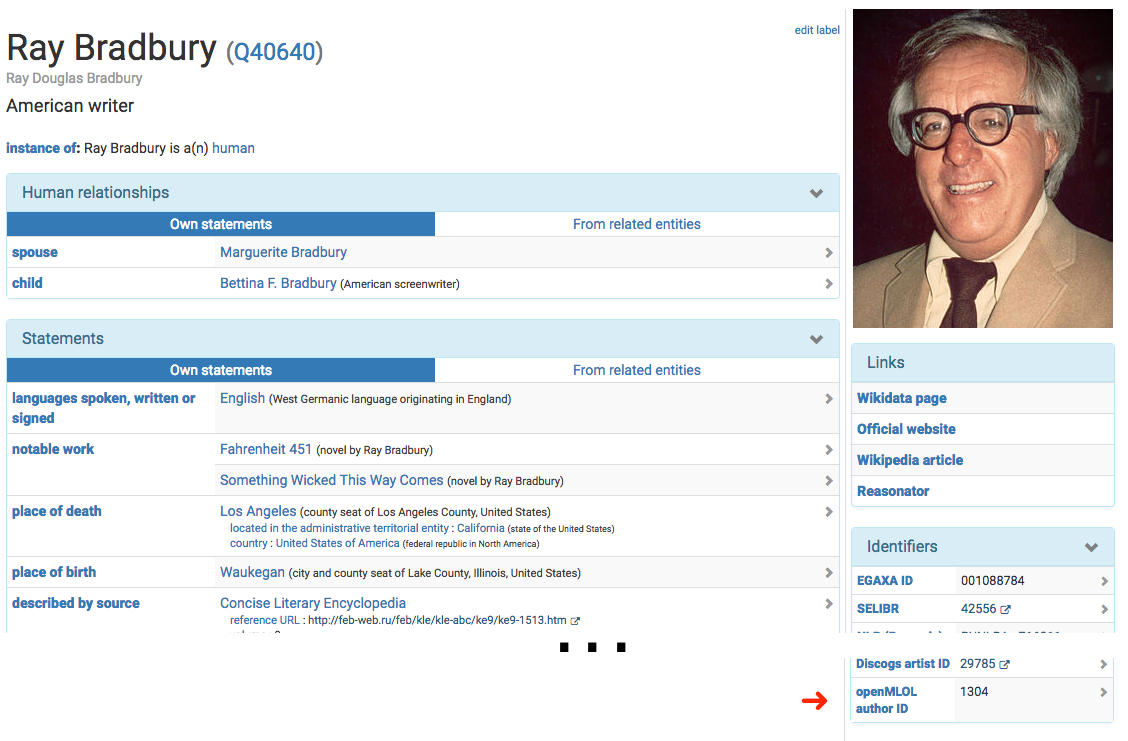Open the Waukegan entry

pyautogui.click(x=253, y=573)
